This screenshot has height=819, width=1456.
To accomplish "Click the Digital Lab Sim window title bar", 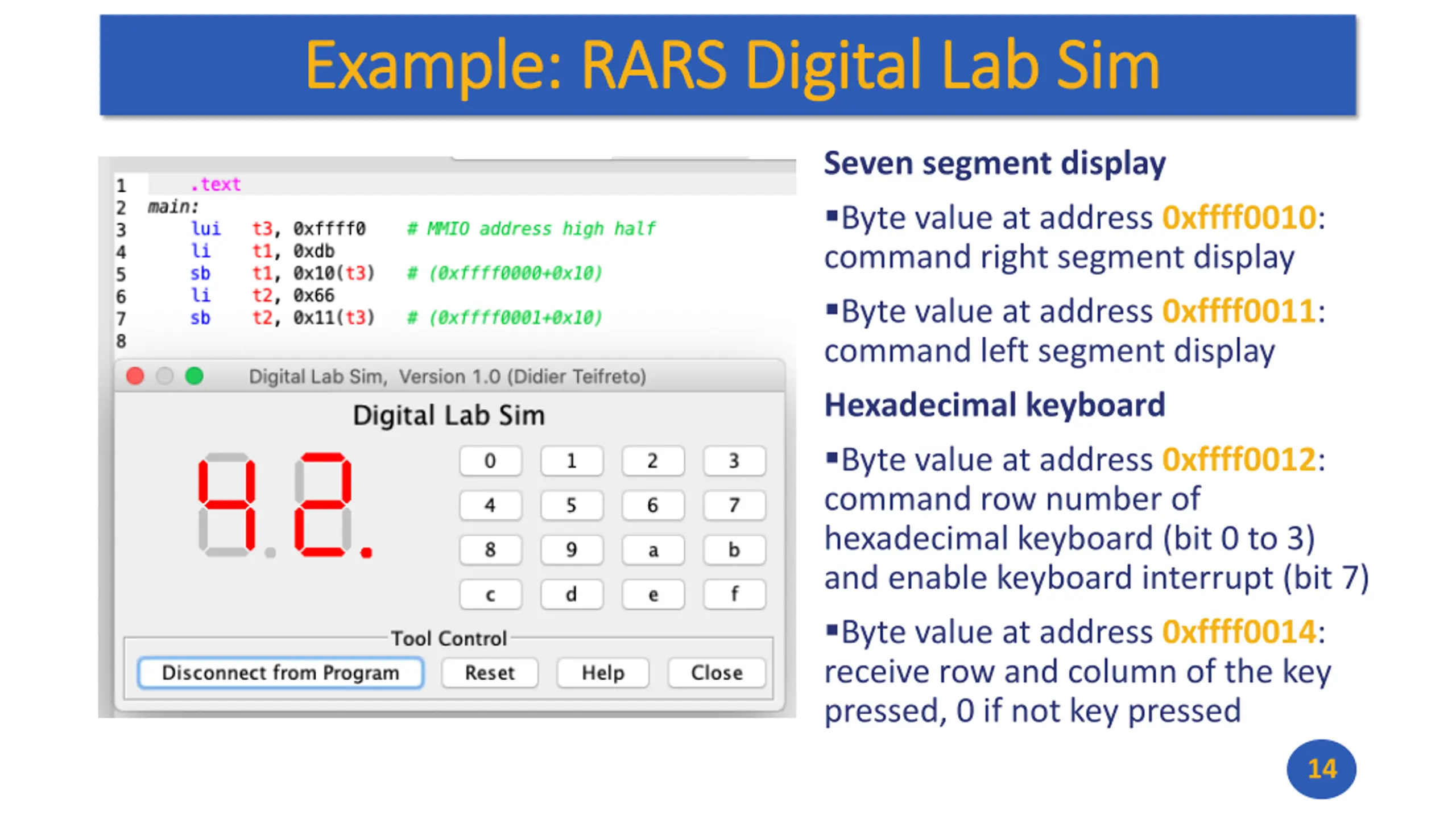I will click(449, 376).
